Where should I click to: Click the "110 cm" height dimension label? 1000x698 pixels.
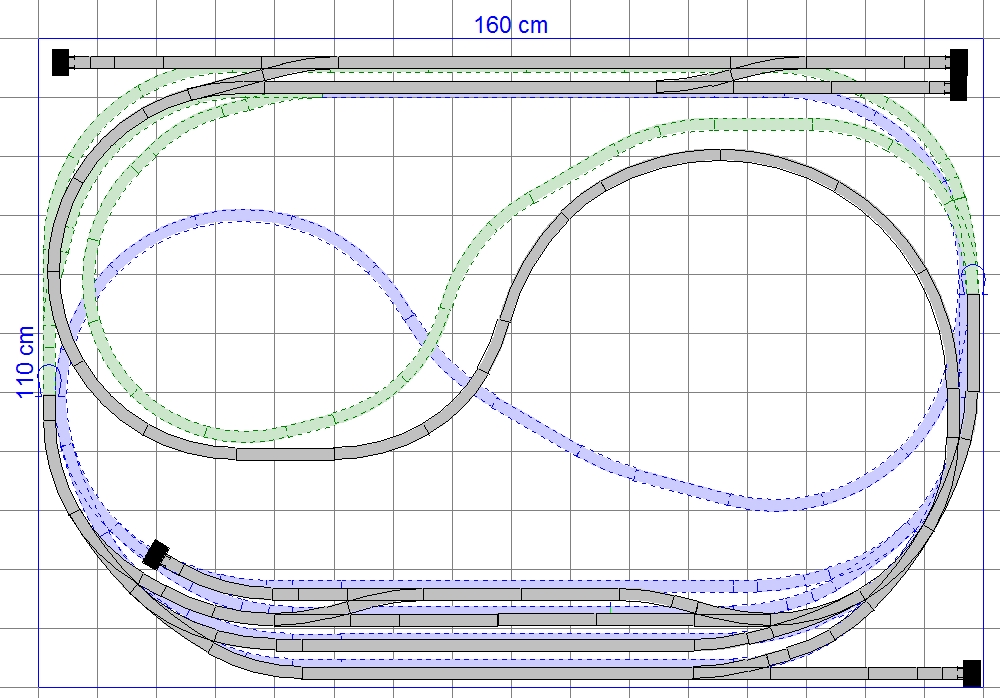(25, 362)
